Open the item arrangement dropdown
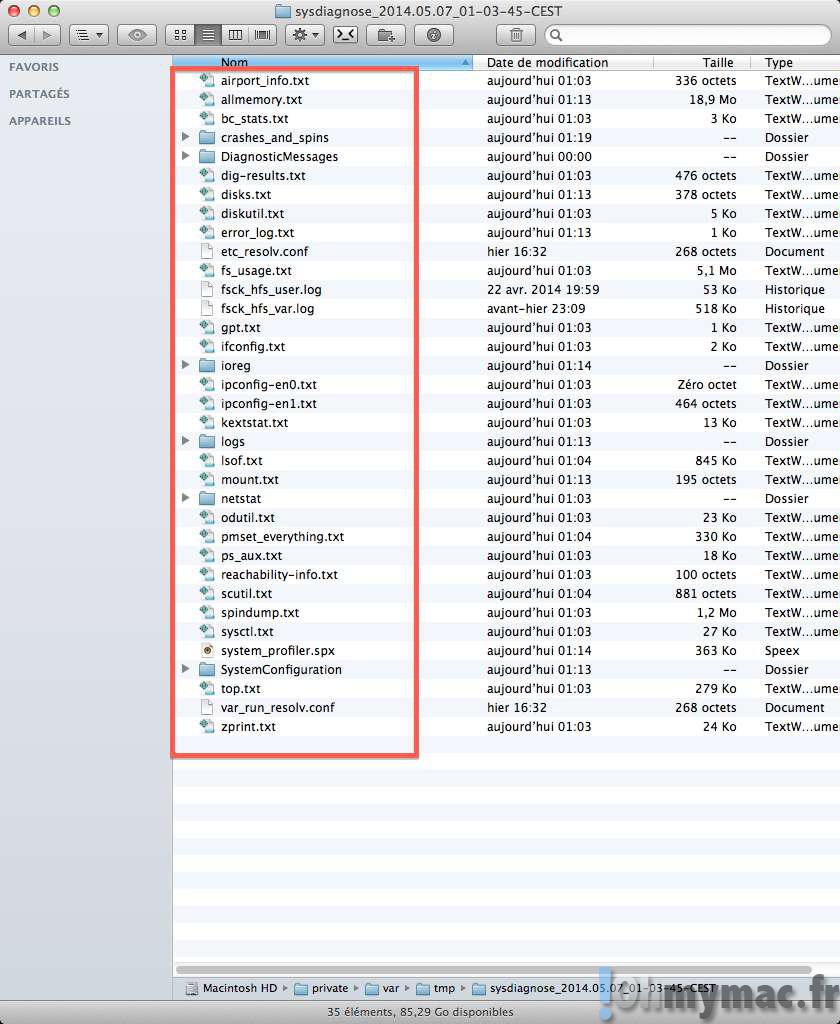The height and width of the screenshot is (1024, 840). point(89,35)
